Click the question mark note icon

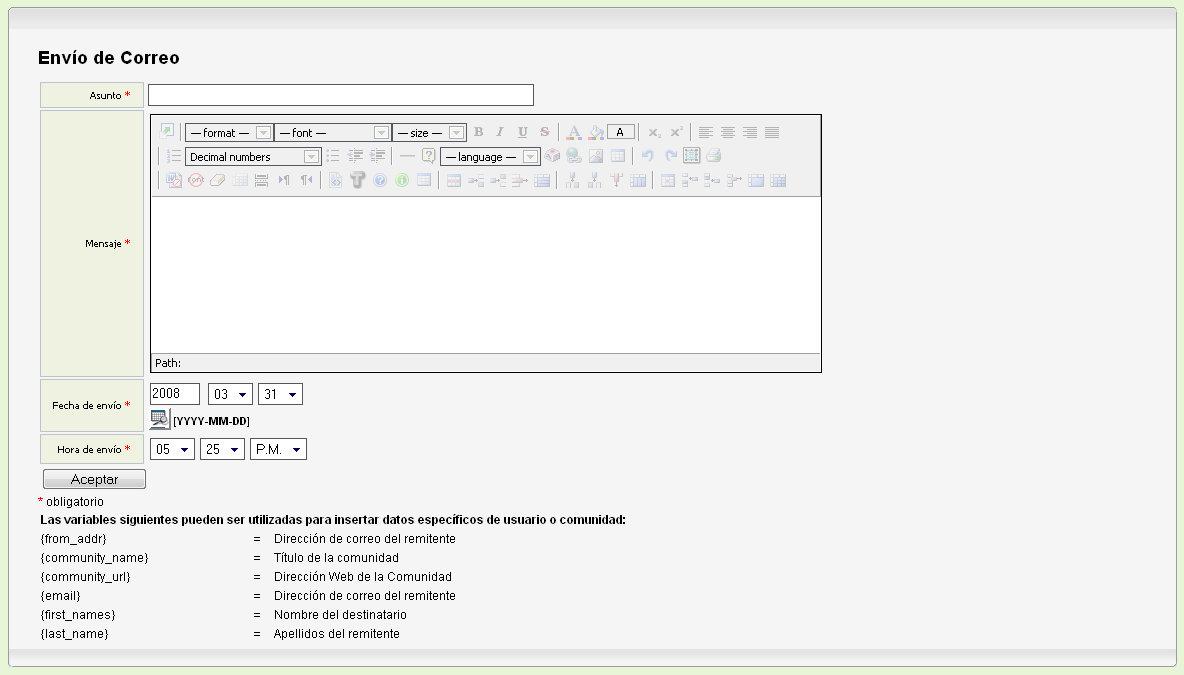coord(429,156)
